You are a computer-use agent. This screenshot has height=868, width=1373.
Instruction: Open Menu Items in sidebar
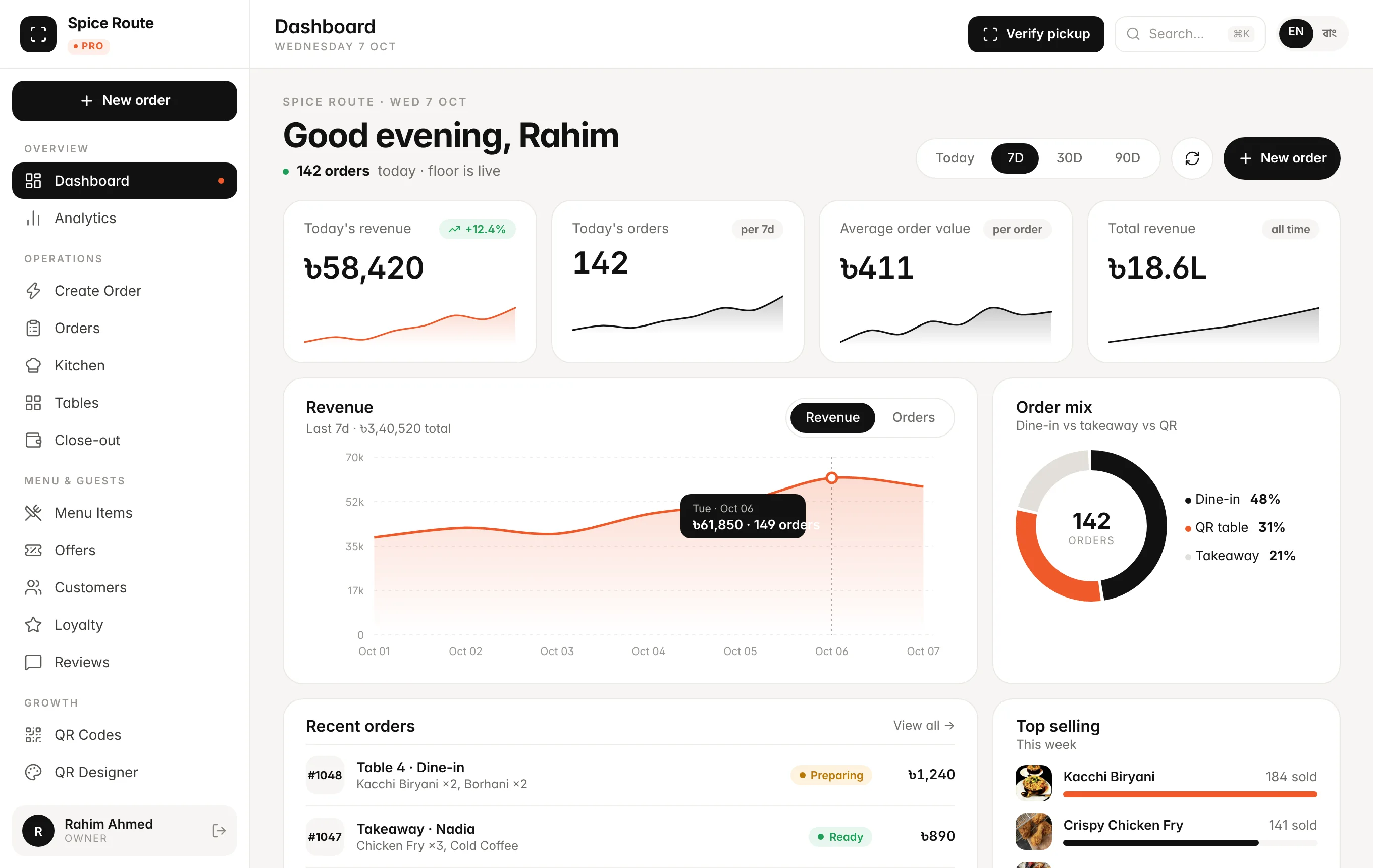pos(124,513)
